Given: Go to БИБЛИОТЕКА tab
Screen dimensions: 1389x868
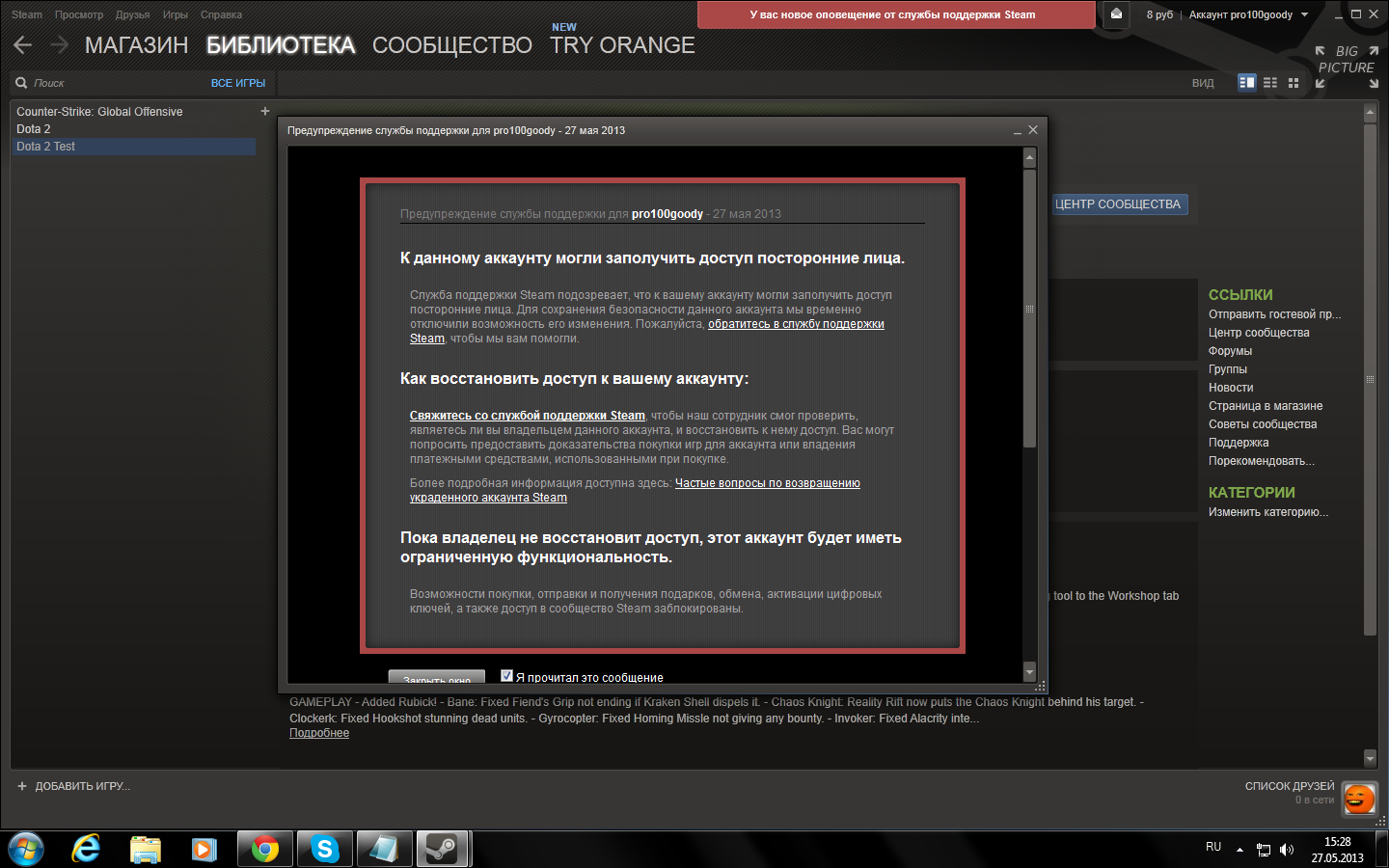Looking at the screenshot, I should [x=281, y=45].
